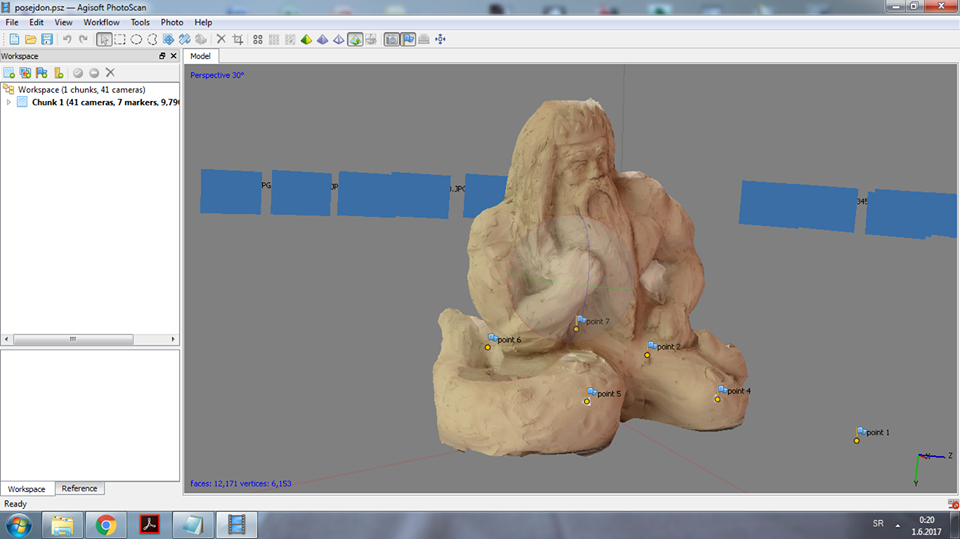Click workspace scrollbar right arrow
960x539 pixels.
173,339
